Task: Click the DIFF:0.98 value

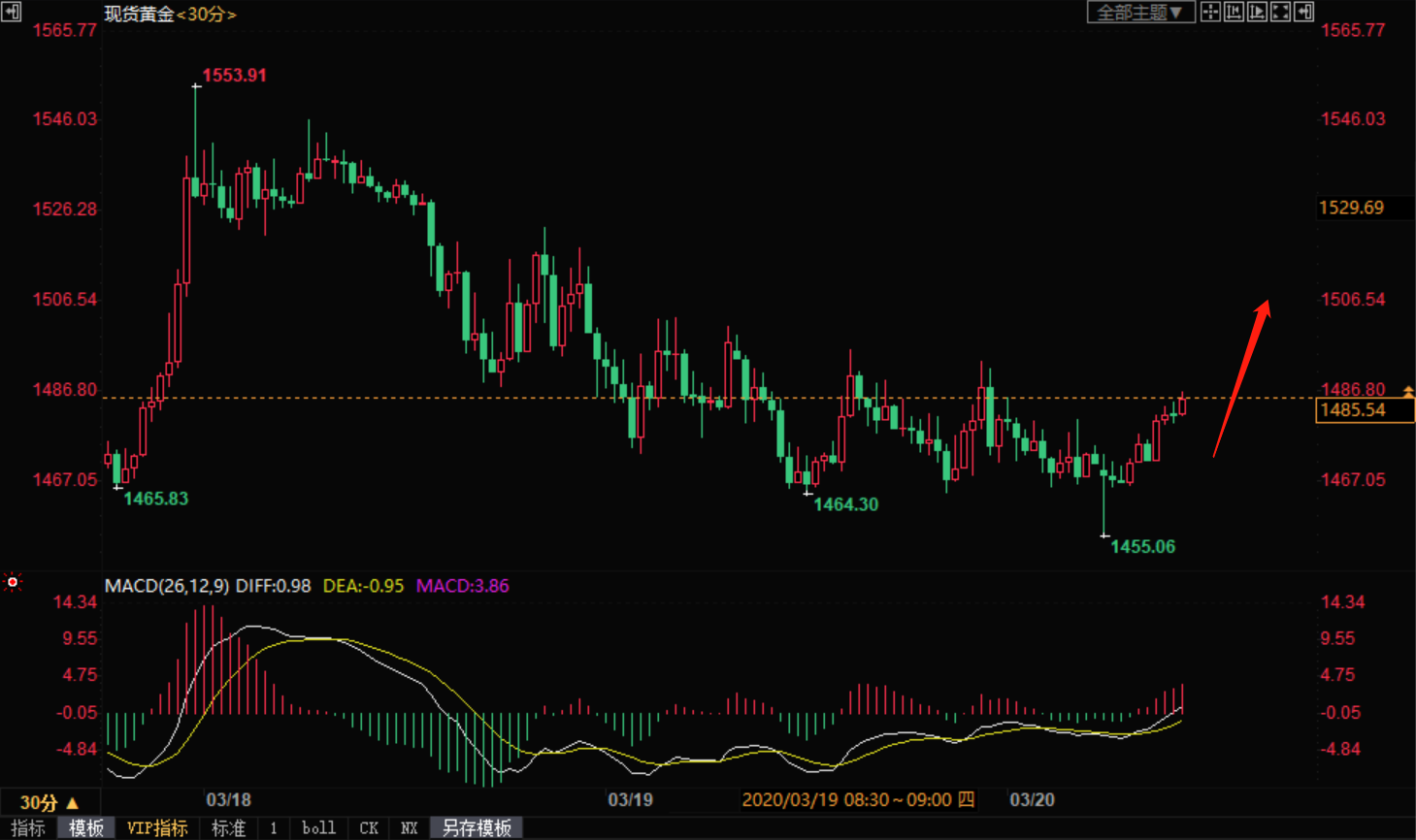Action: pyautogui.click(x=273, y=586)
